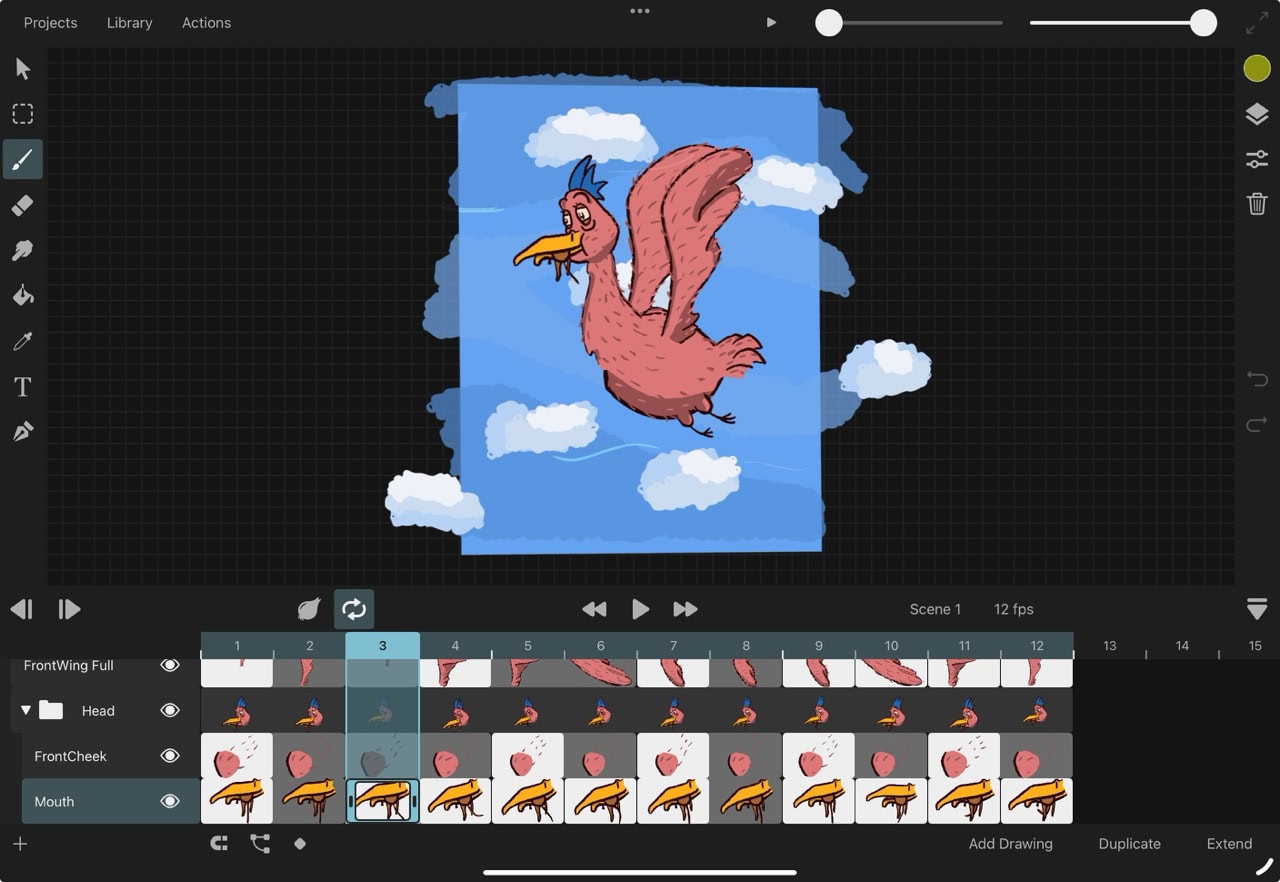Click the redo arrow
Viewport: 1280px width, 882px height.
1257,425
